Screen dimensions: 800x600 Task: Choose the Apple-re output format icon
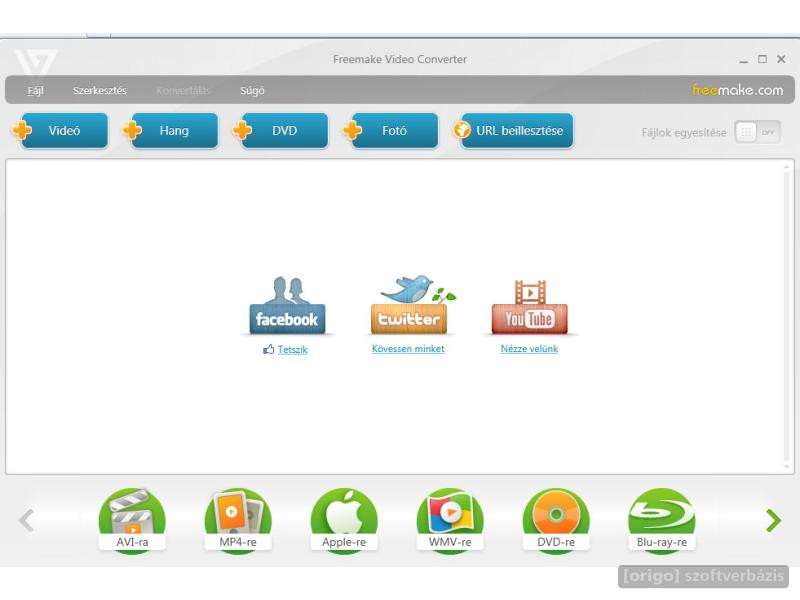[344, 521]
